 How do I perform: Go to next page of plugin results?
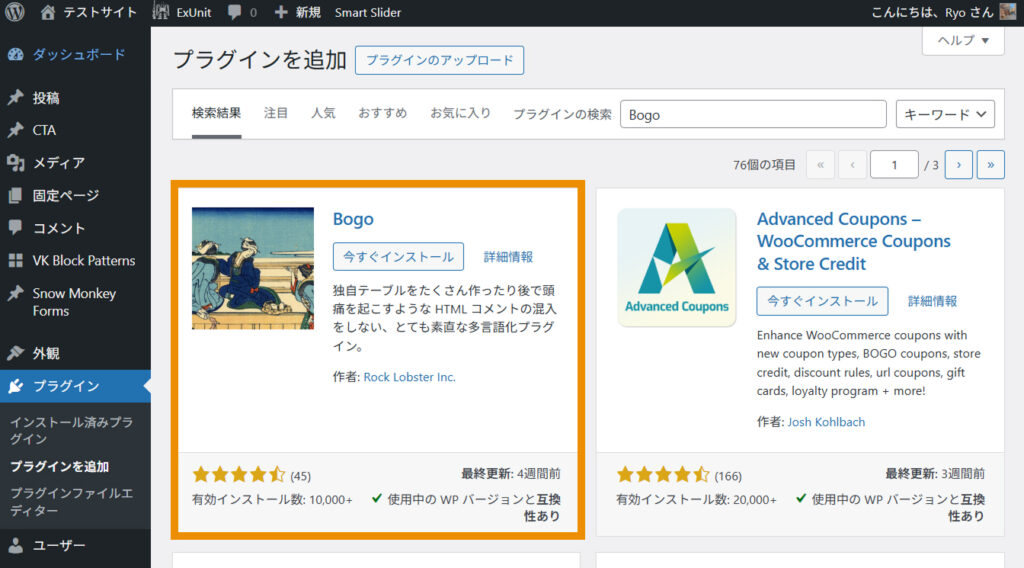coord(958,164)
